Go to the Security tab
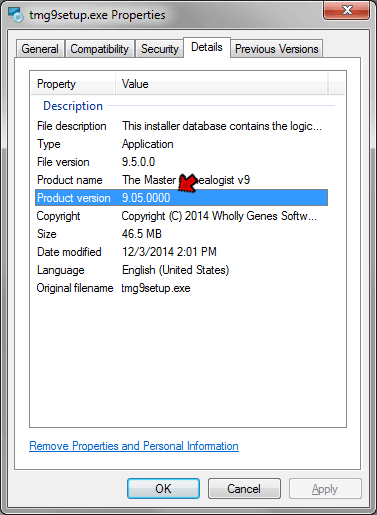The height and width of the screenshot is (515, 377). coord(160,49)
